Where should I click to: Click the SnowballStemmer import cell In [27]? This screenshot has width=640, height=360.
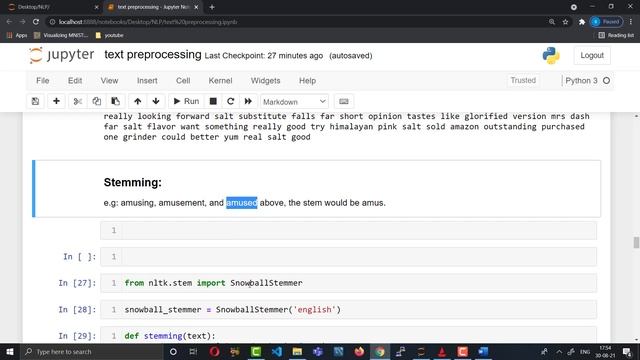[x=349, y=283]
